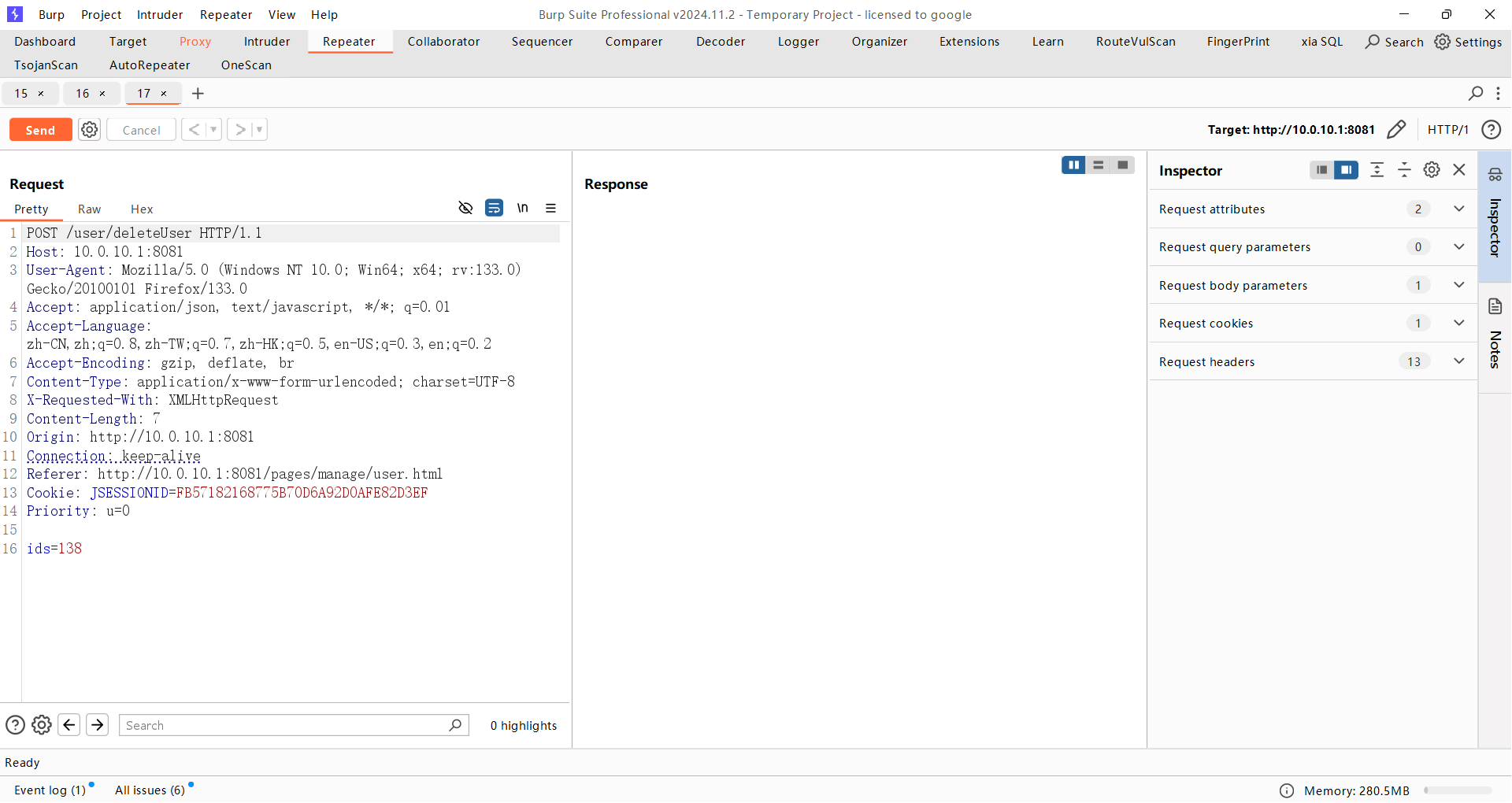Close Repeater tab 16
The width and height of the screenshot is (1512, 803).
(102, 94)
